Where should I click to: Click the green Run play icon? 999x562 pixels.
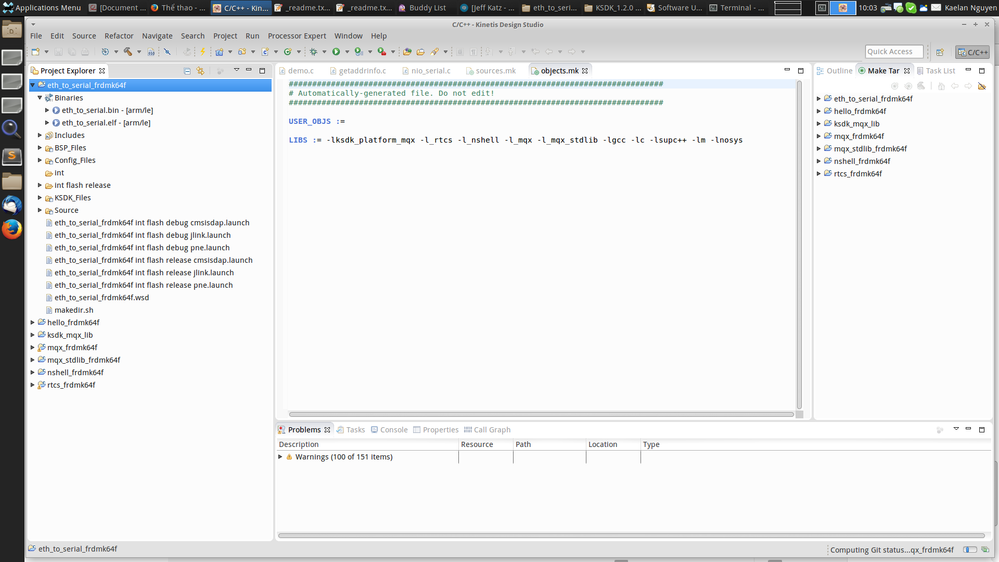[x=336, y=52]
